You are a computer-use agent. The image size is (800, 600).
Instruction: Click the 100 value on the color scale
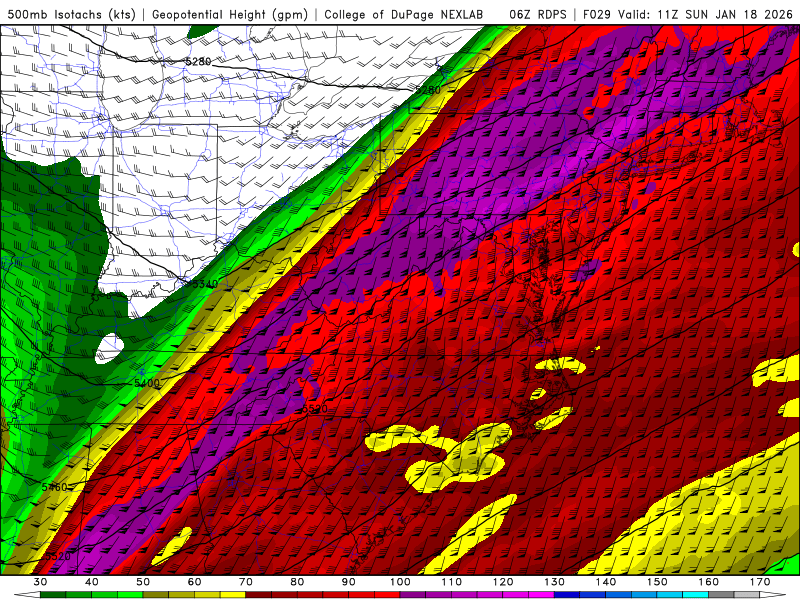click(401, 582)
